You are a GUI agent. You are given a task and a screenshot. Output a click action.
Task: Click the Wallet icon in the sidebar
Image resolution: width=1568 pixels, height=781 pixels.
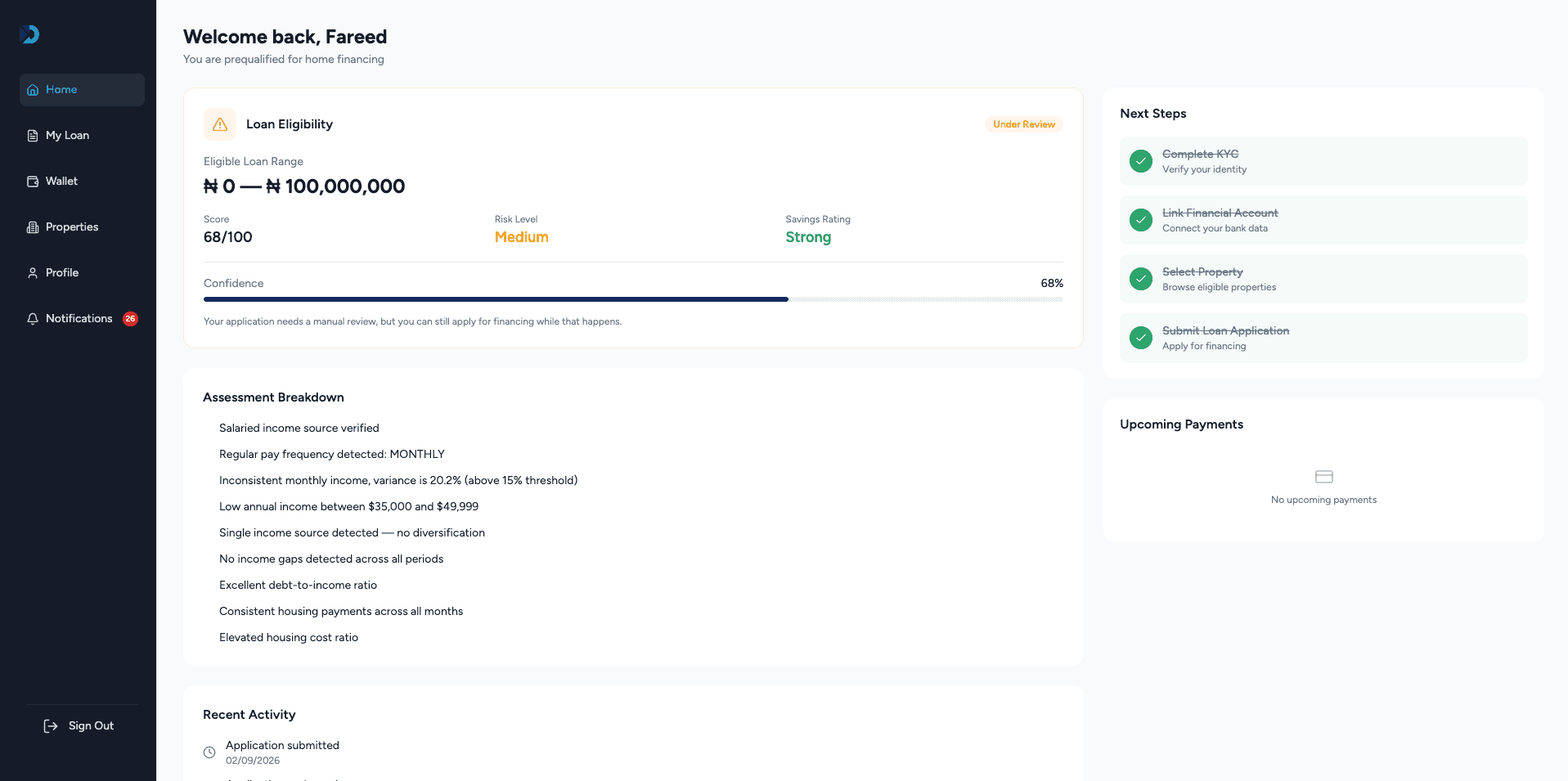point(33,182)
